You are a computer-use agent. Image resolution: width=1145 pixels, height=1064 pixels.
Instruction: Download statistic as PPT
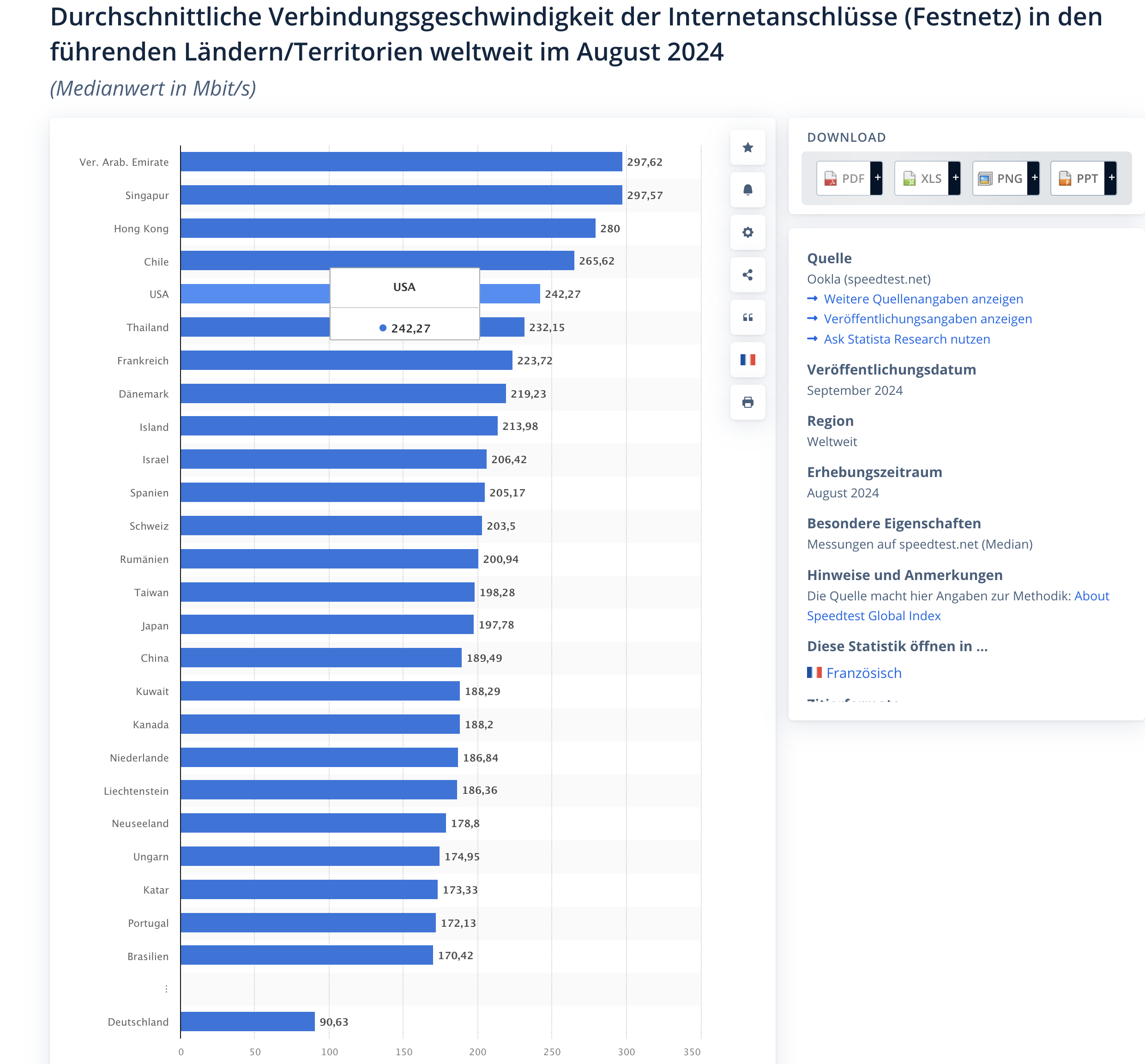(x=1078, y=178)
